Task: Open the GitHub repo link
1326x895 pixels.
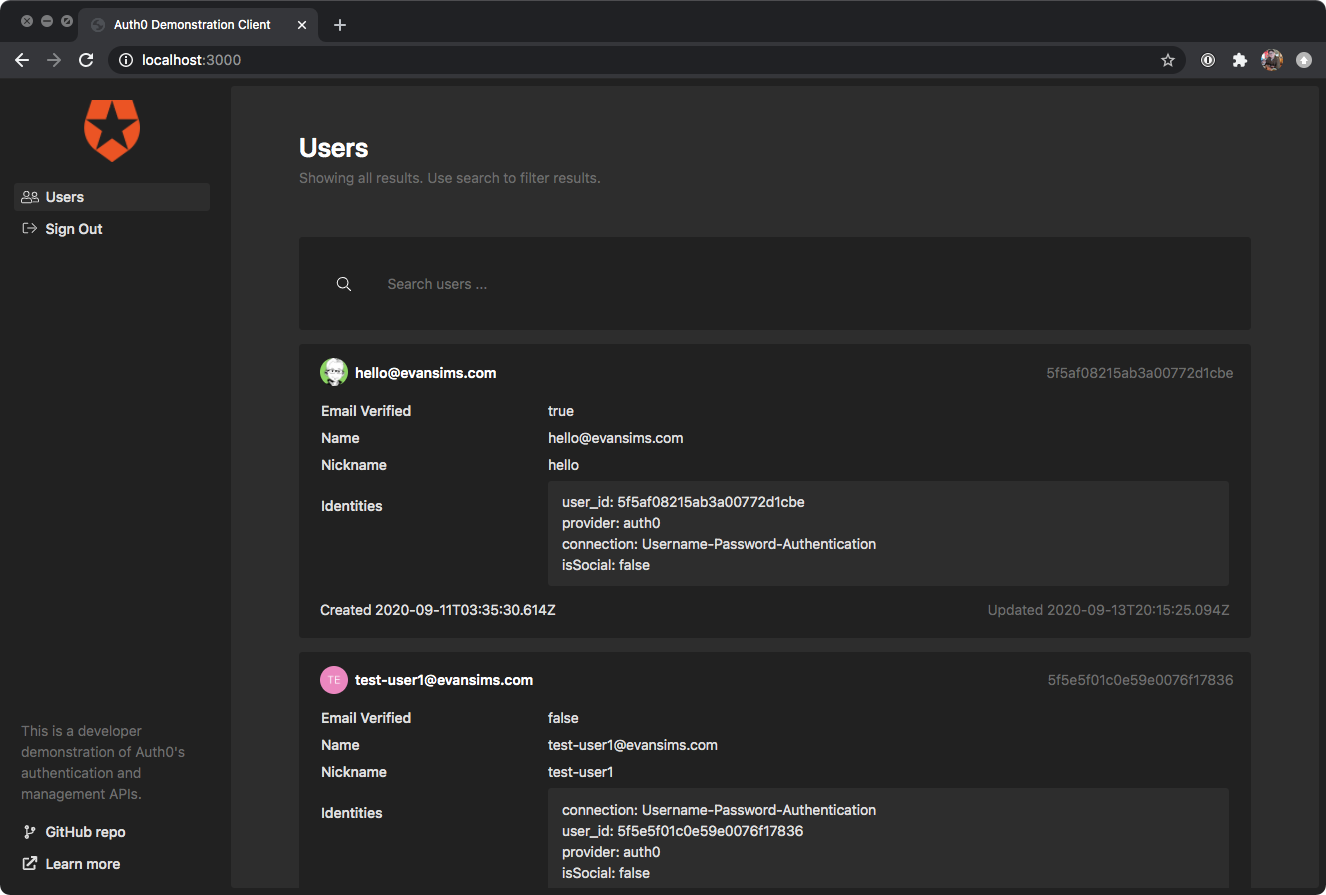Action: [x=85, y=832]
